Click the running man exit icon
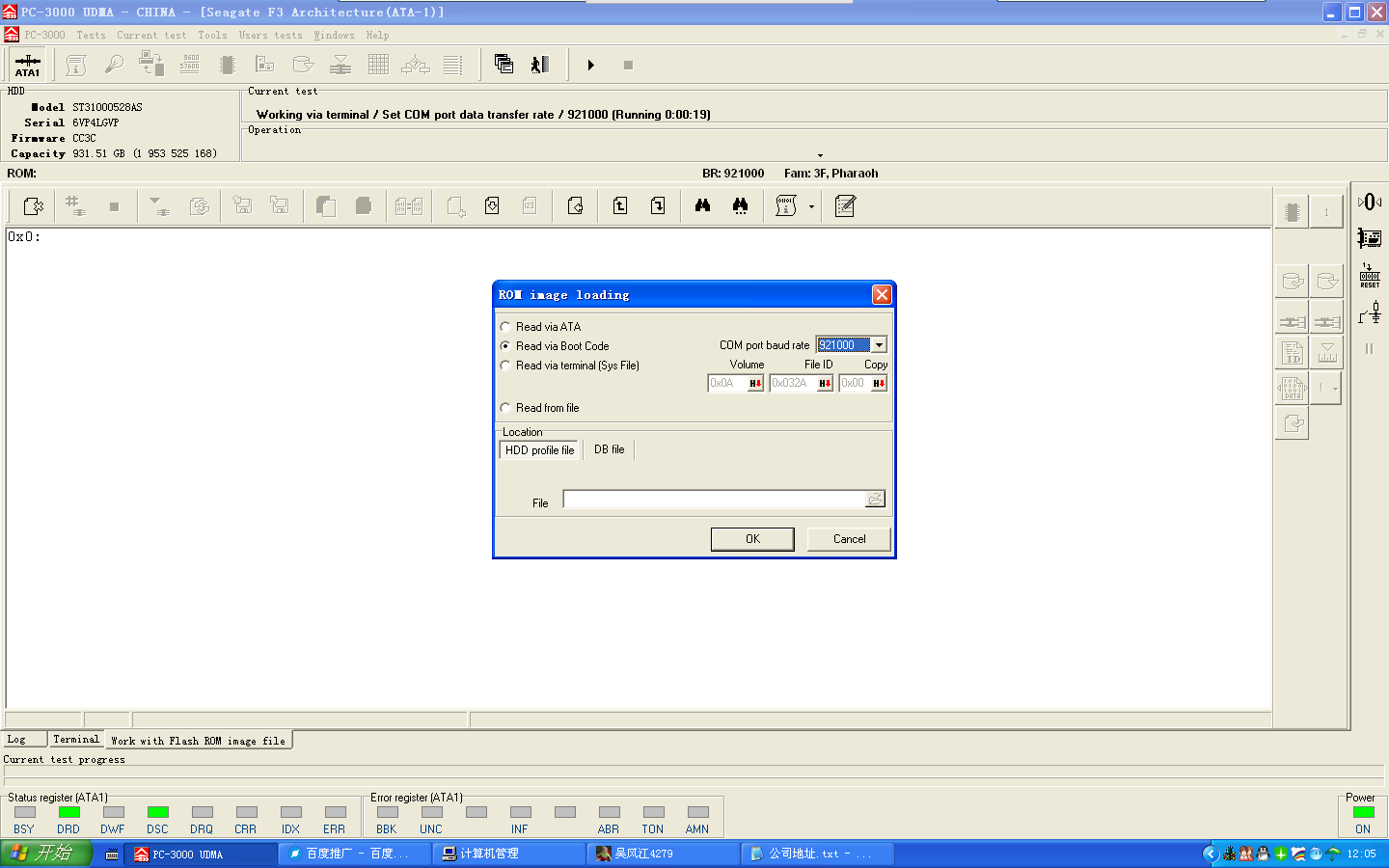 coord(540,65)
